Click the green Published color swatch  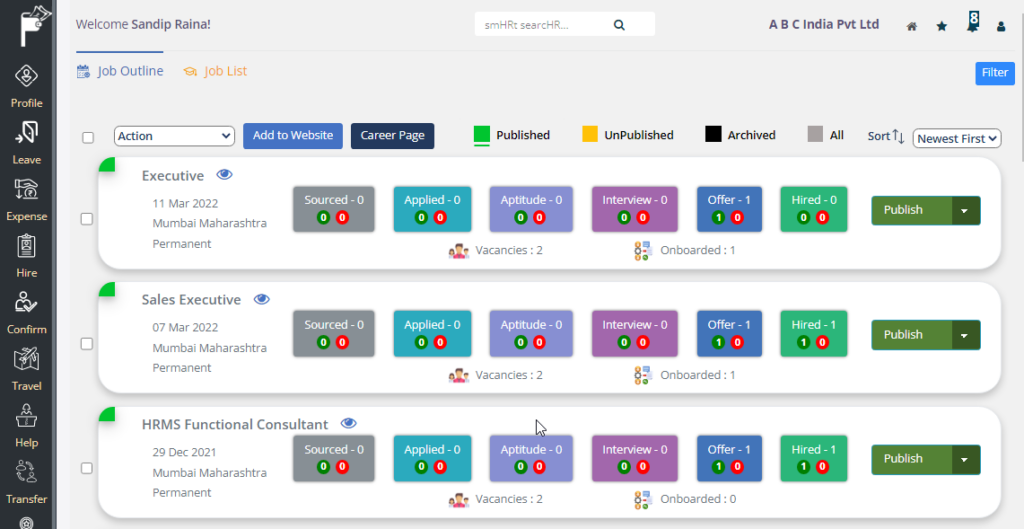[481, 134]
